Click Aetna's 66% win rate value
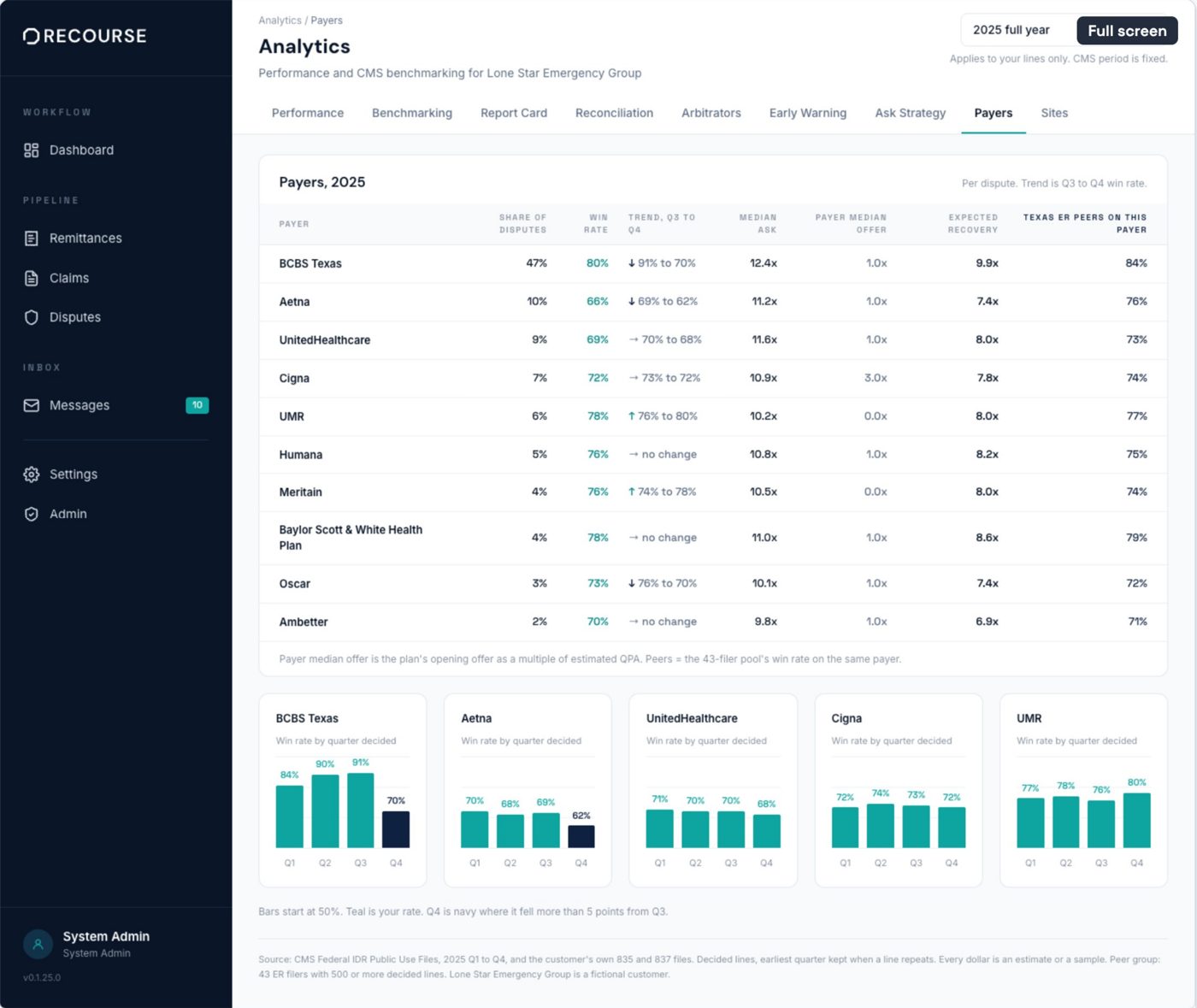The height and width of the screenshot is (1008, 1197). (598, 302)
